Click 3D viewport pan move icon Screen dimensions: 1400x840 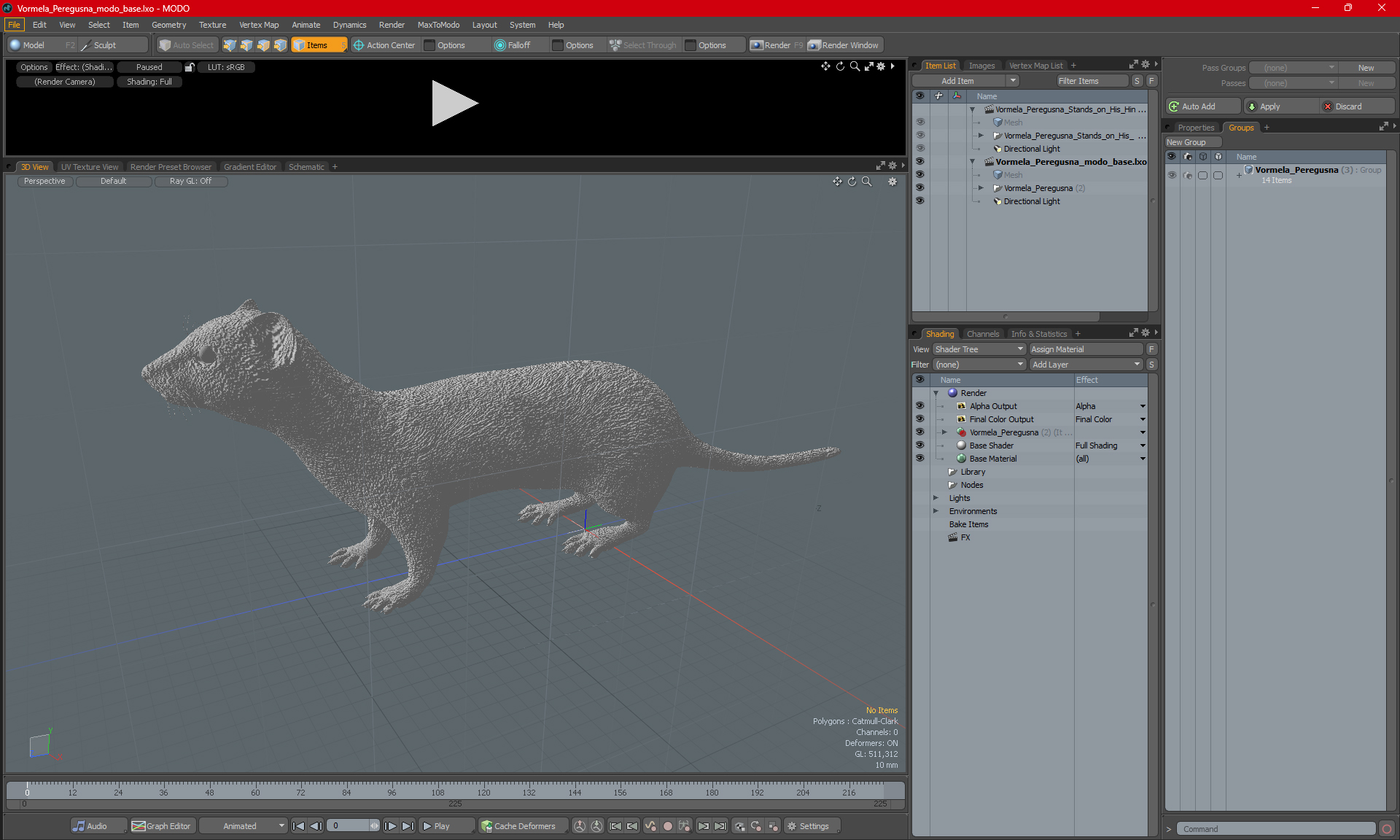point(837,182)
